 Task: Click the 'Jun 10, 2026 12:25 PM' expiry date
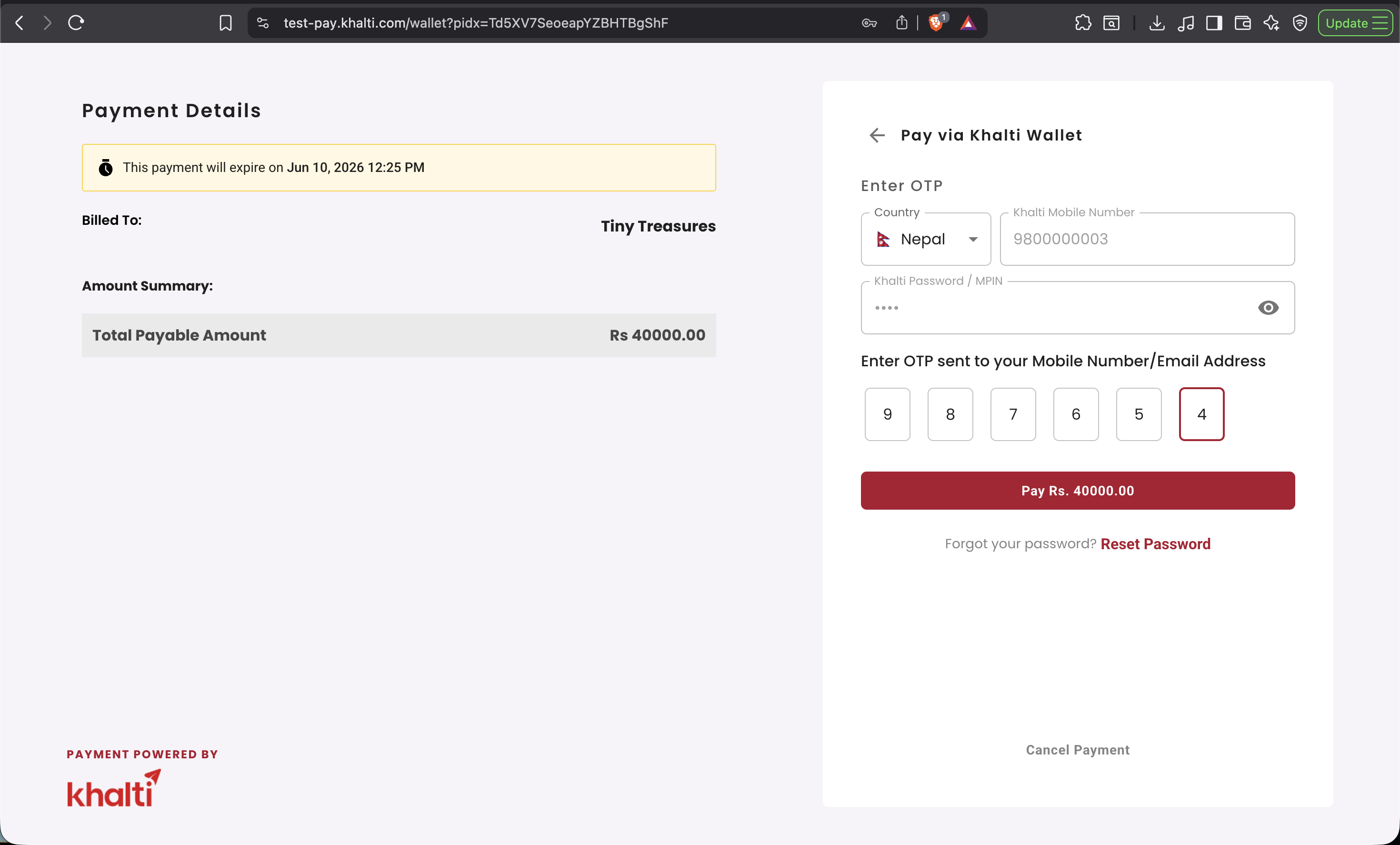[356, 168]
